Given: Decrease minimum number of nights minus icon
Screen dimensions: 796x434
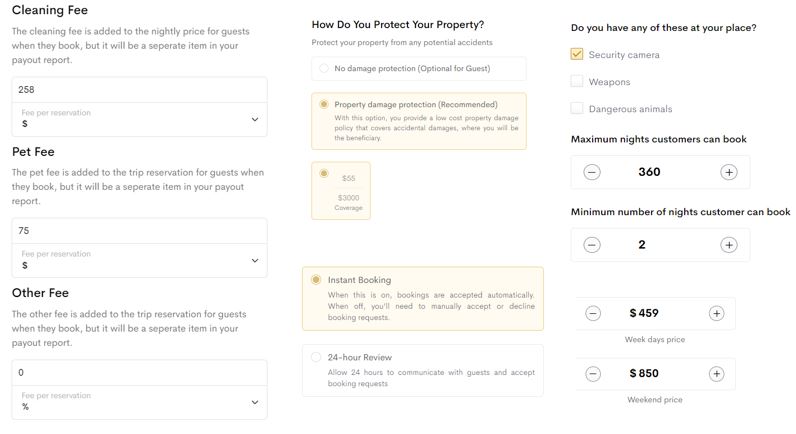Looking at the screenshot, I should tap(591, 245).
